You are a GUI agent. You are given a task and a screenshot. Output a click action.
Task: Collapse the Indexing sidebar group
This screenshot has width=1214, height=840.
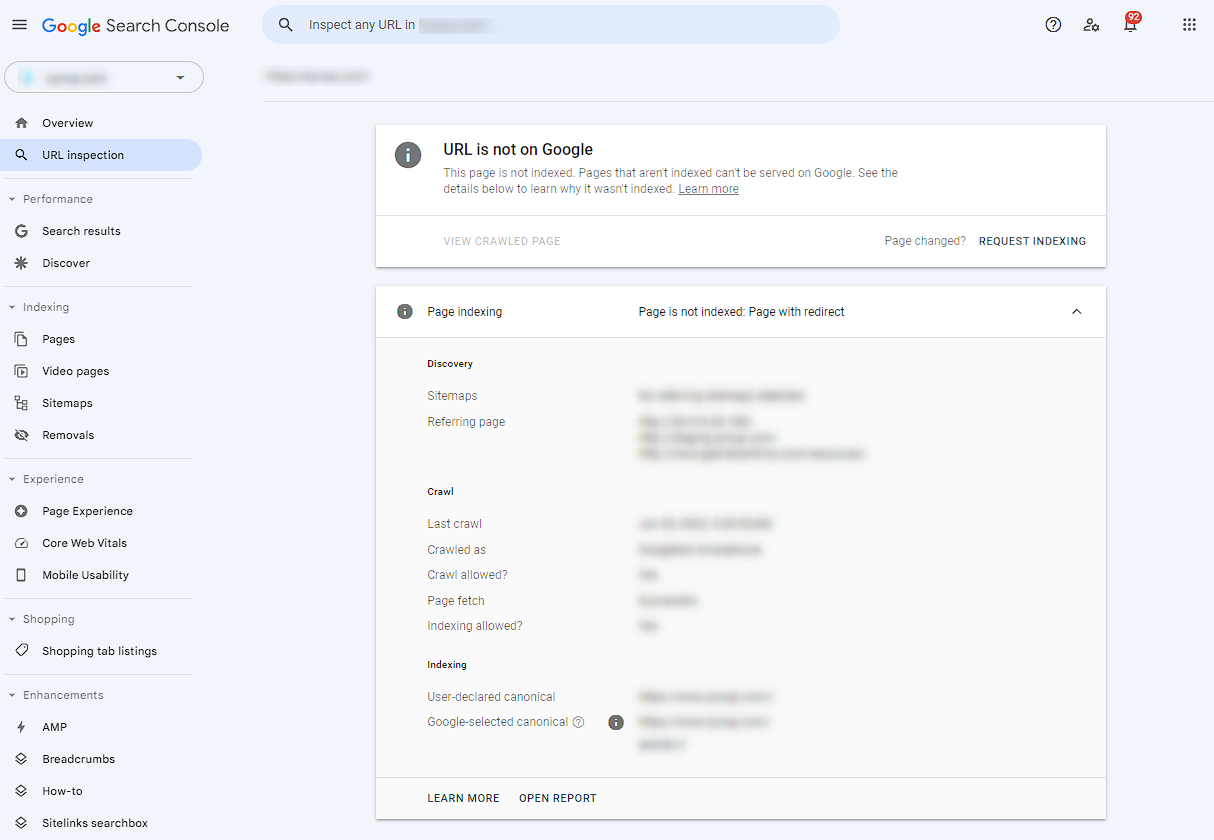click(x=12, y=307)
